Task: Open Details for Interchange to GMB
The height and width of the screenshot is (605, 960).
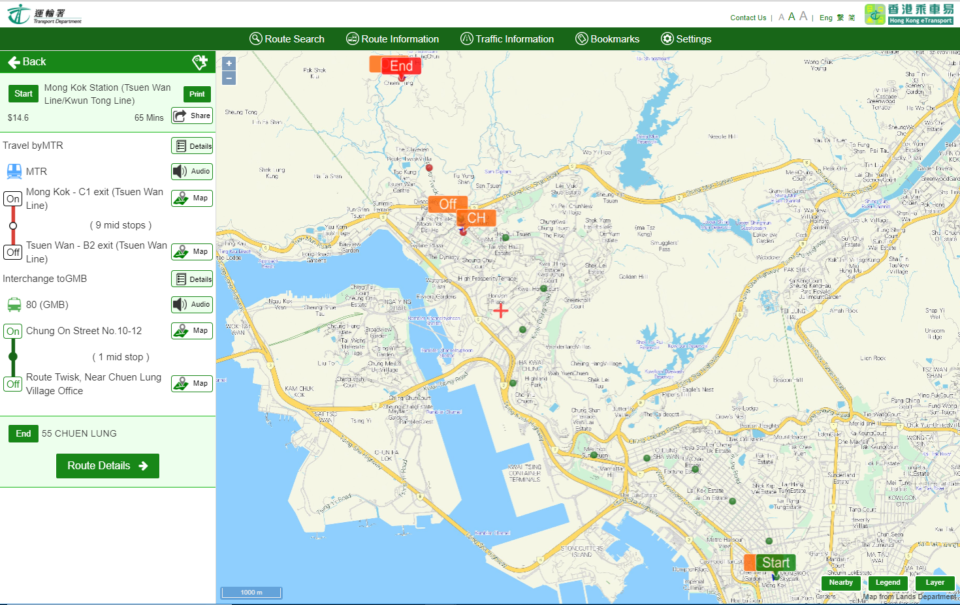Action: [192, 279]
